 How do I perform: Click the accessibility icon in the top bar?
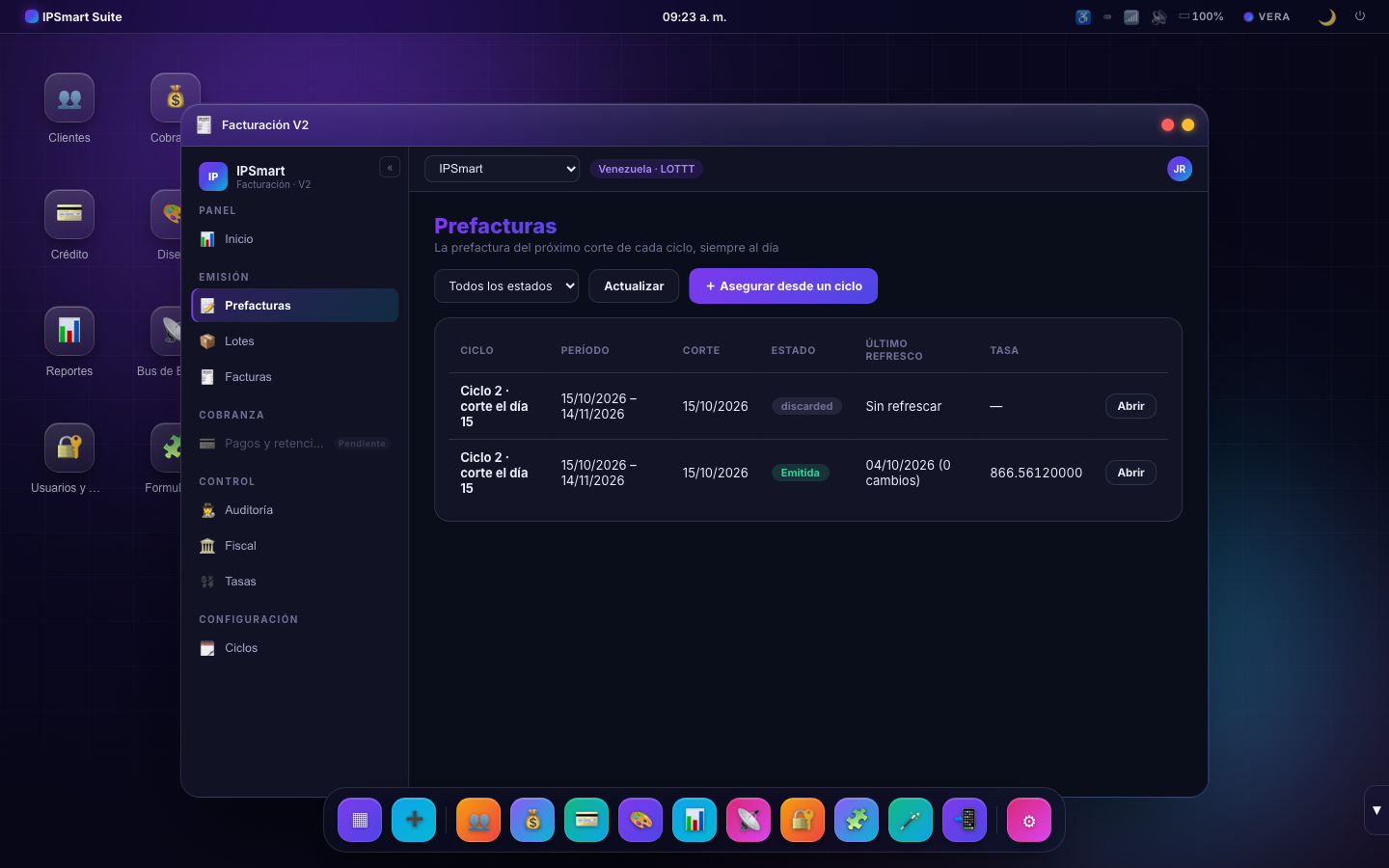(x=1083, y=16)
